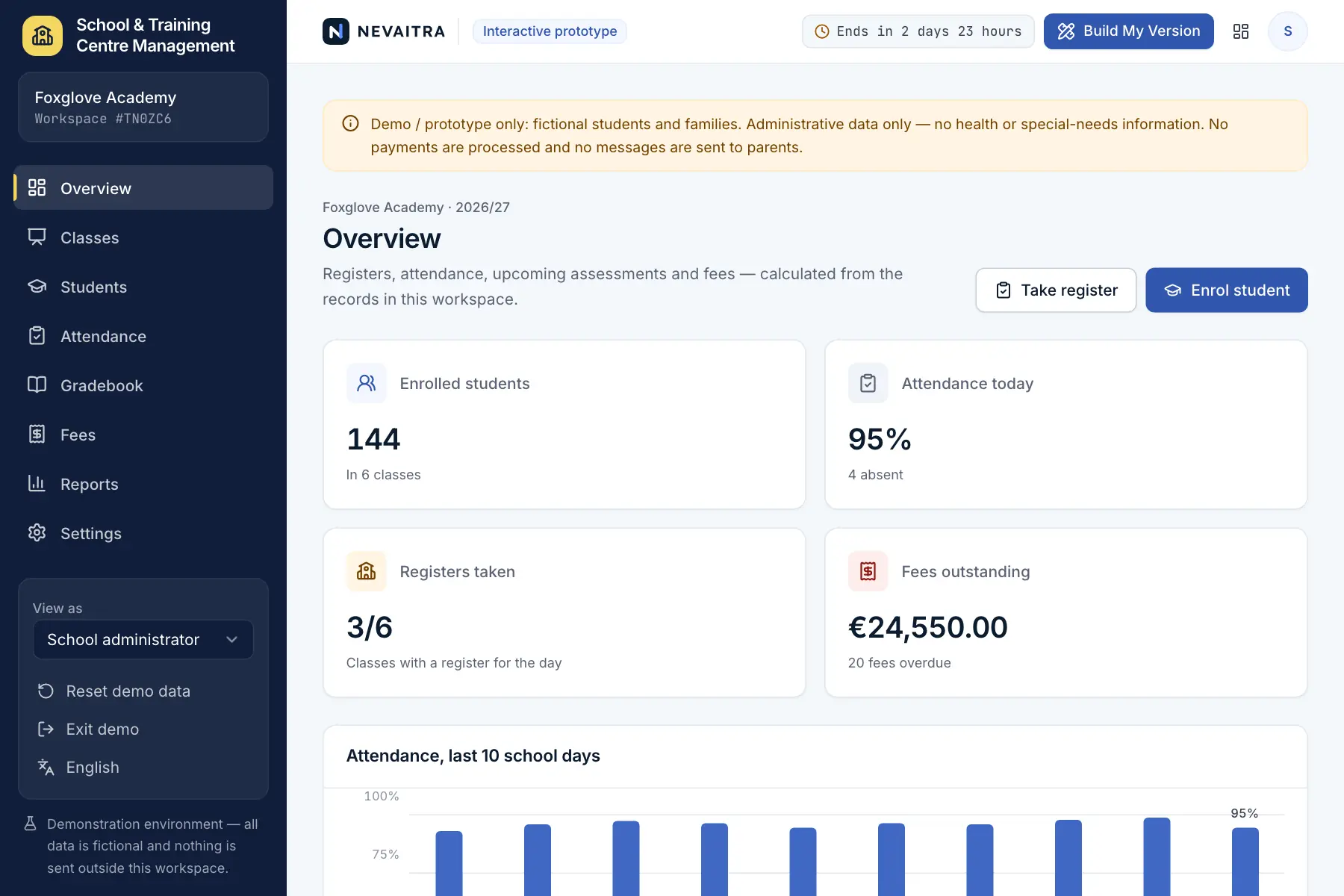
Task: Open the Classes section
Action: pos(143,237)
